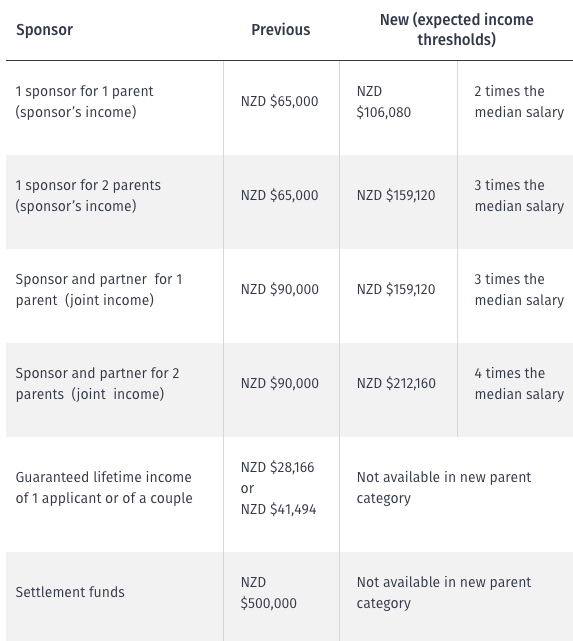Screen dimensions: 573x641
Task: Click 'Not available' in the Guaranteed lifetime income row
Action: pyautogui.click(x=444, y=488)
